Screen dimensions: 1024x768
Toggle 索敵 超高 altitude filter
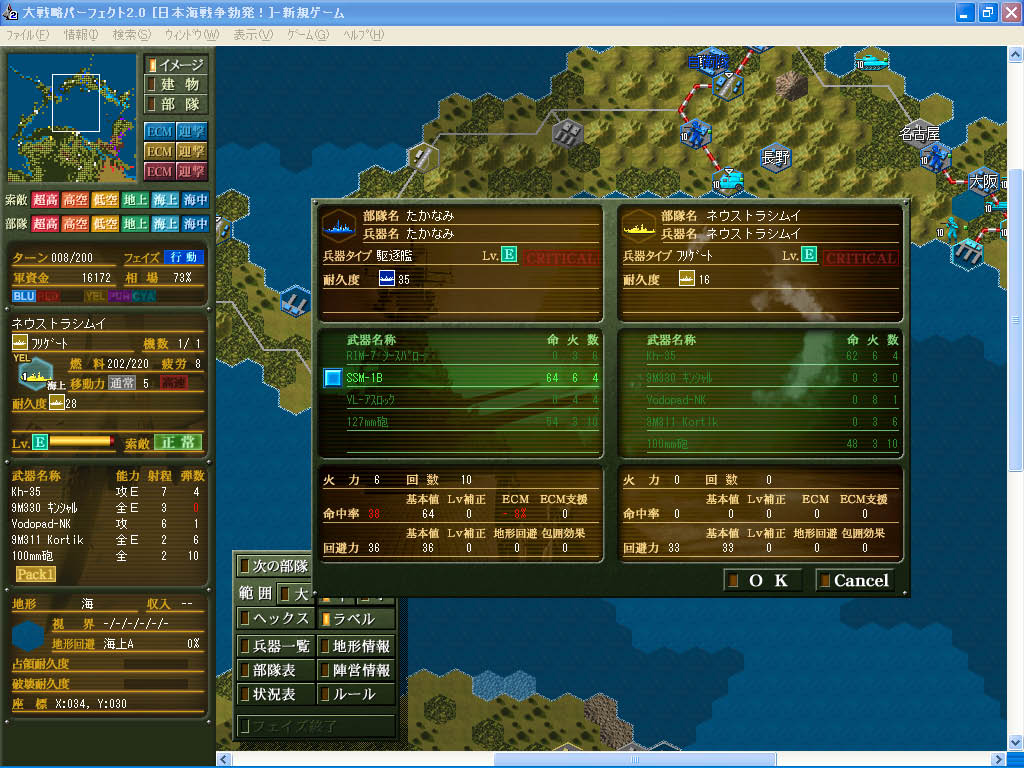click(45, 200)
